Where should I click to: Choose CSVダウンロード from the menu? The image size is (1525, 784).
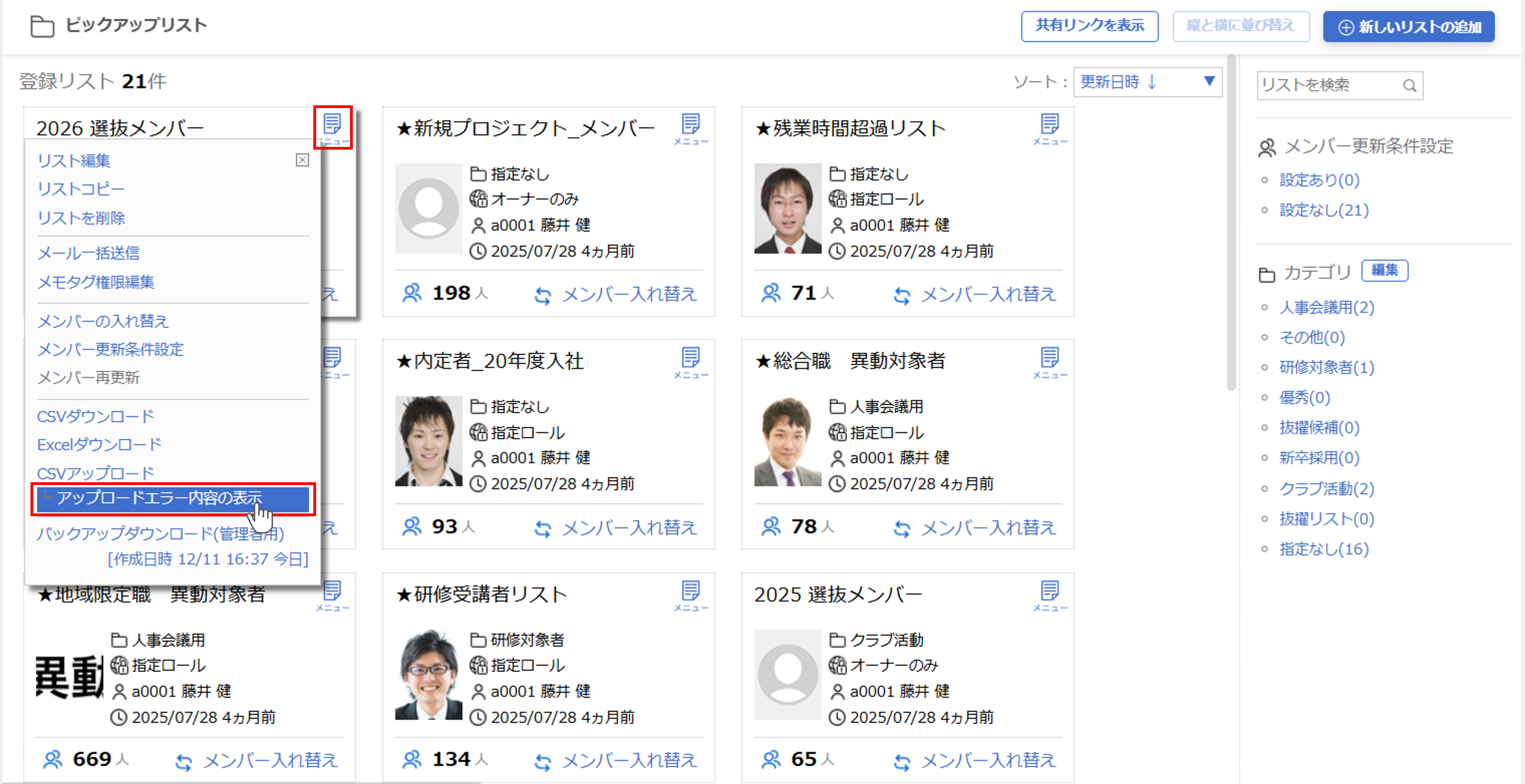click(95, 416)
